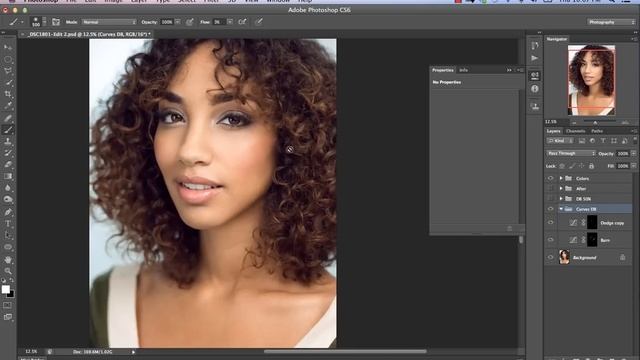
Task: Open the Brush panel toggle in options bar
Action: click(x=56, y=22)
